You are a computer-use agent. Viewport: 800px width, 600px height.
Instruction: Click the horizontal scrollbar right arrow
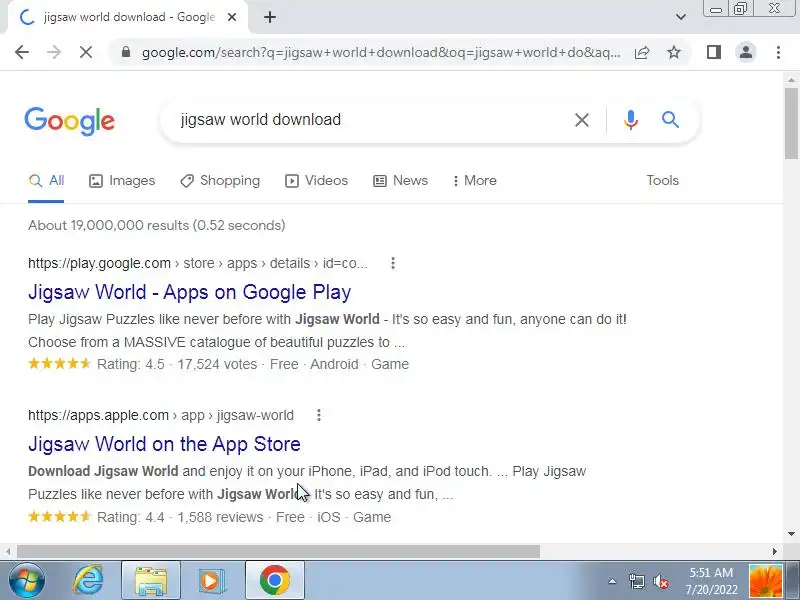pos(775,551)
